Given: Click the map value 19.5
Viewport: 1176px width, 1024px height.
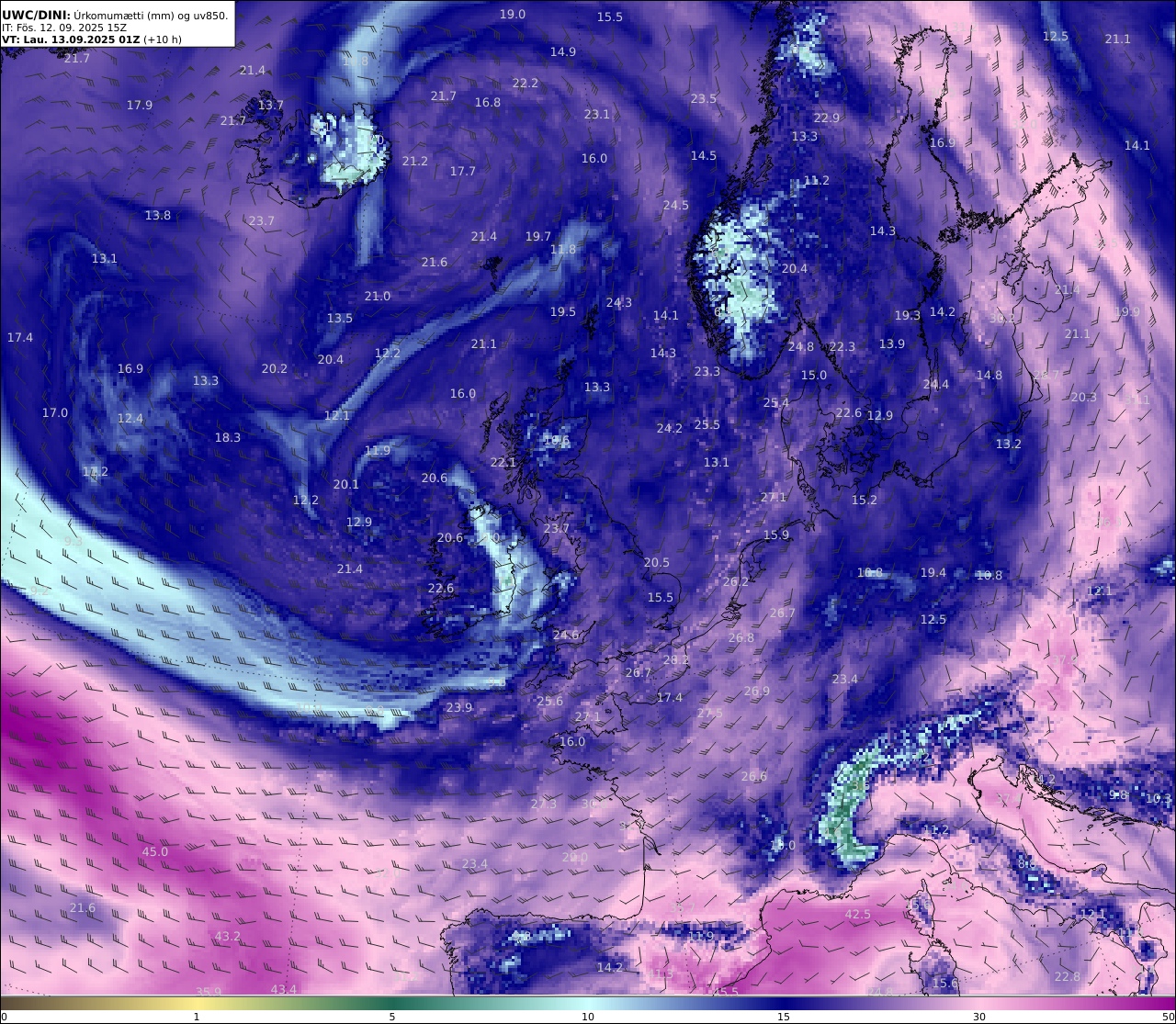Looking at the screenshot, I should (x=563, y=311).
